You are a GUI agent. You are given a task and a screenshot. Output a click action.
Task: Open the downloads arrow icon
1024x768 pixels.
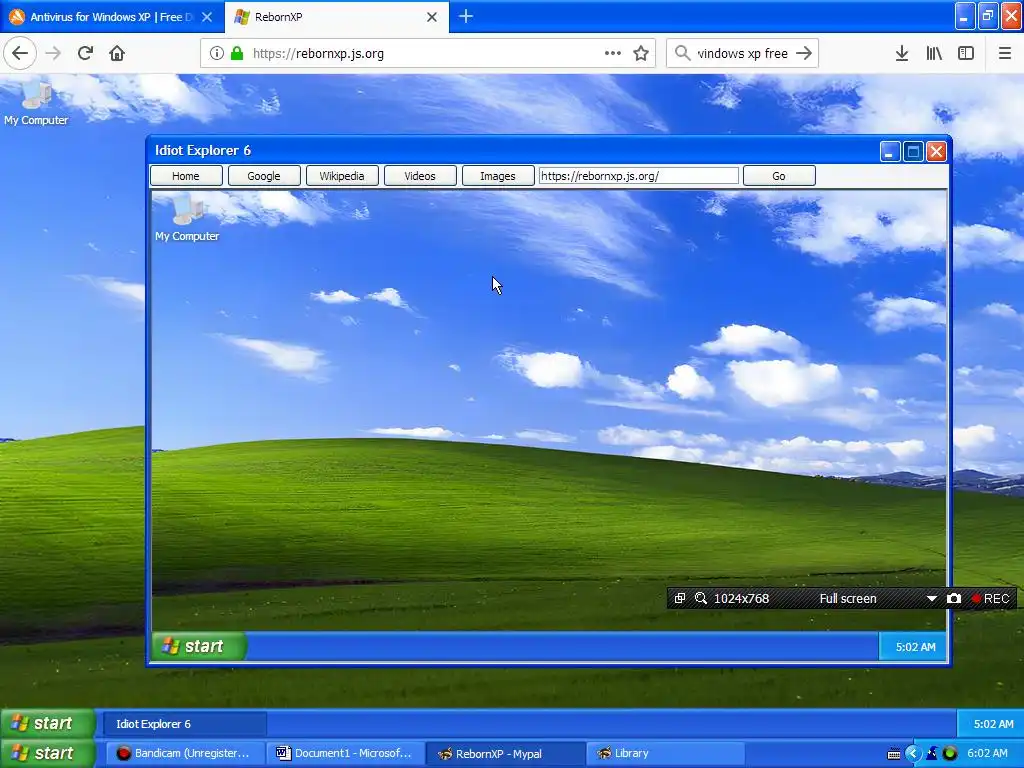pyautogui.click(x=902, y=54)
